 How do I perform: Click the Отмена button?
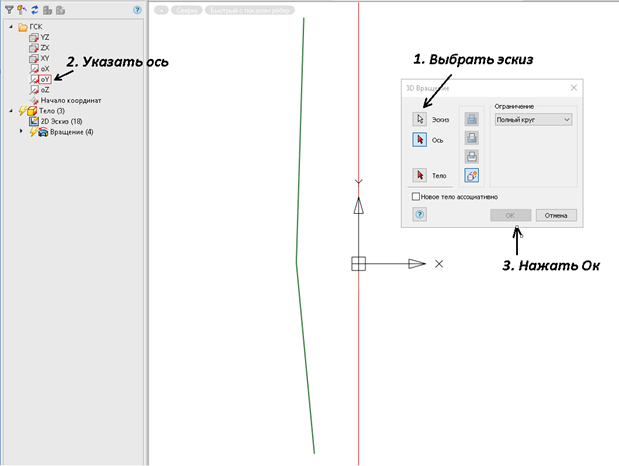point(556,215)
